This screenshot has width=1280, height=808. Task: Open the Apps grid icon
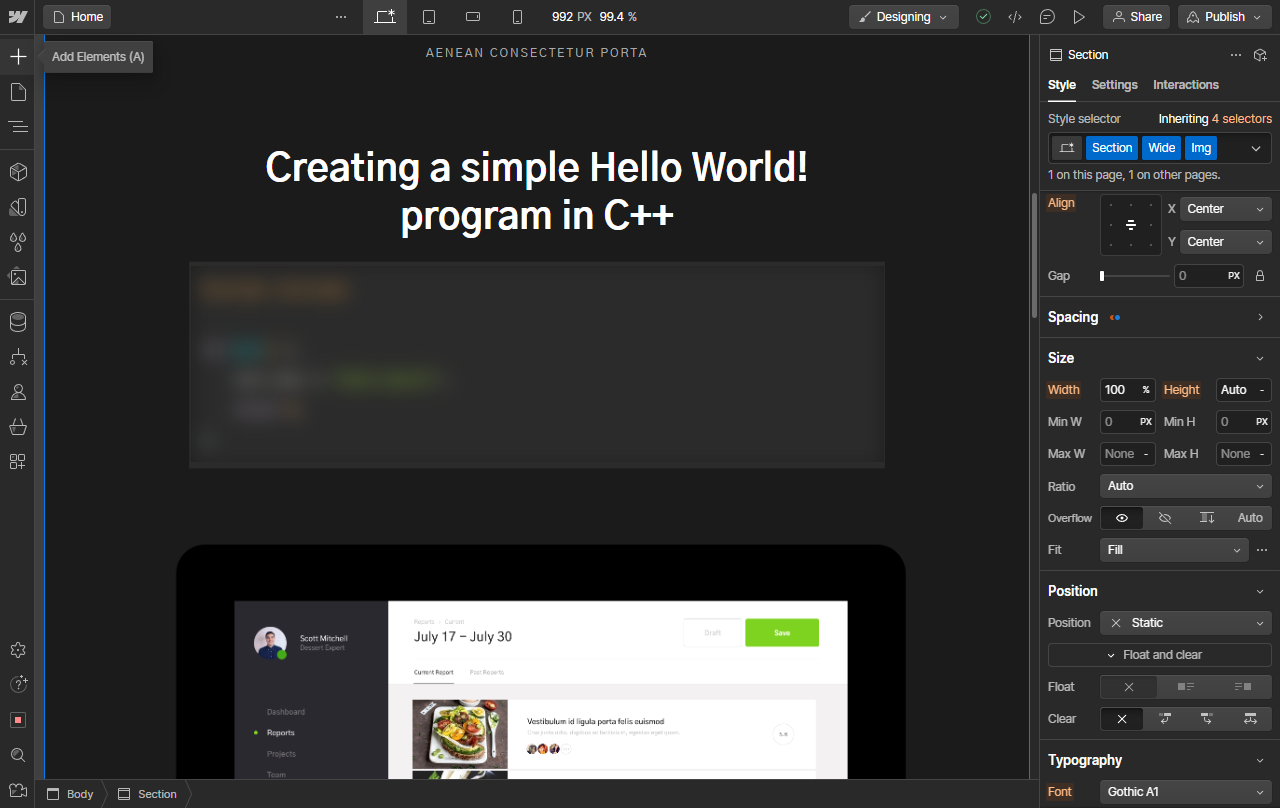pyautogui.click(x=18, y=462)
